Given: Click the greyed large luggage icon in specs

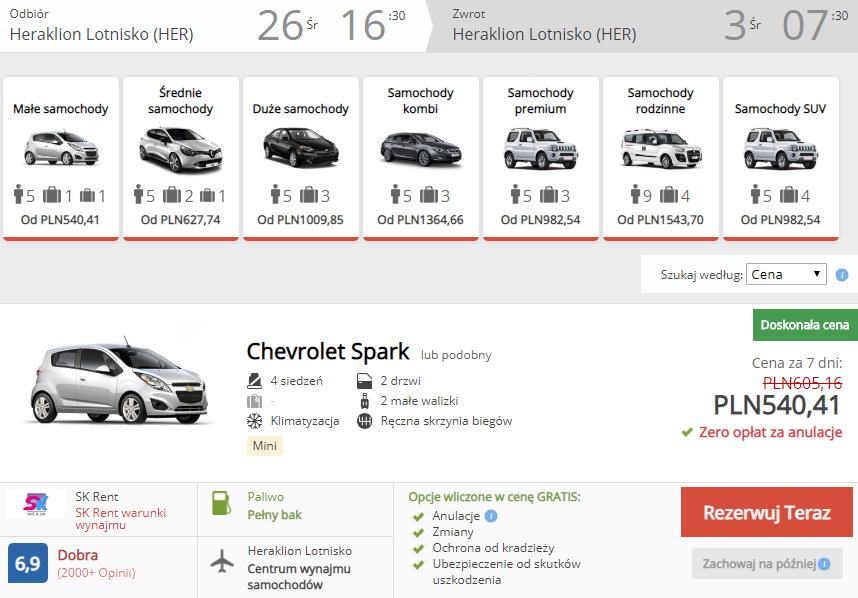Looking at the screenshot, I should tap(254, 401).
